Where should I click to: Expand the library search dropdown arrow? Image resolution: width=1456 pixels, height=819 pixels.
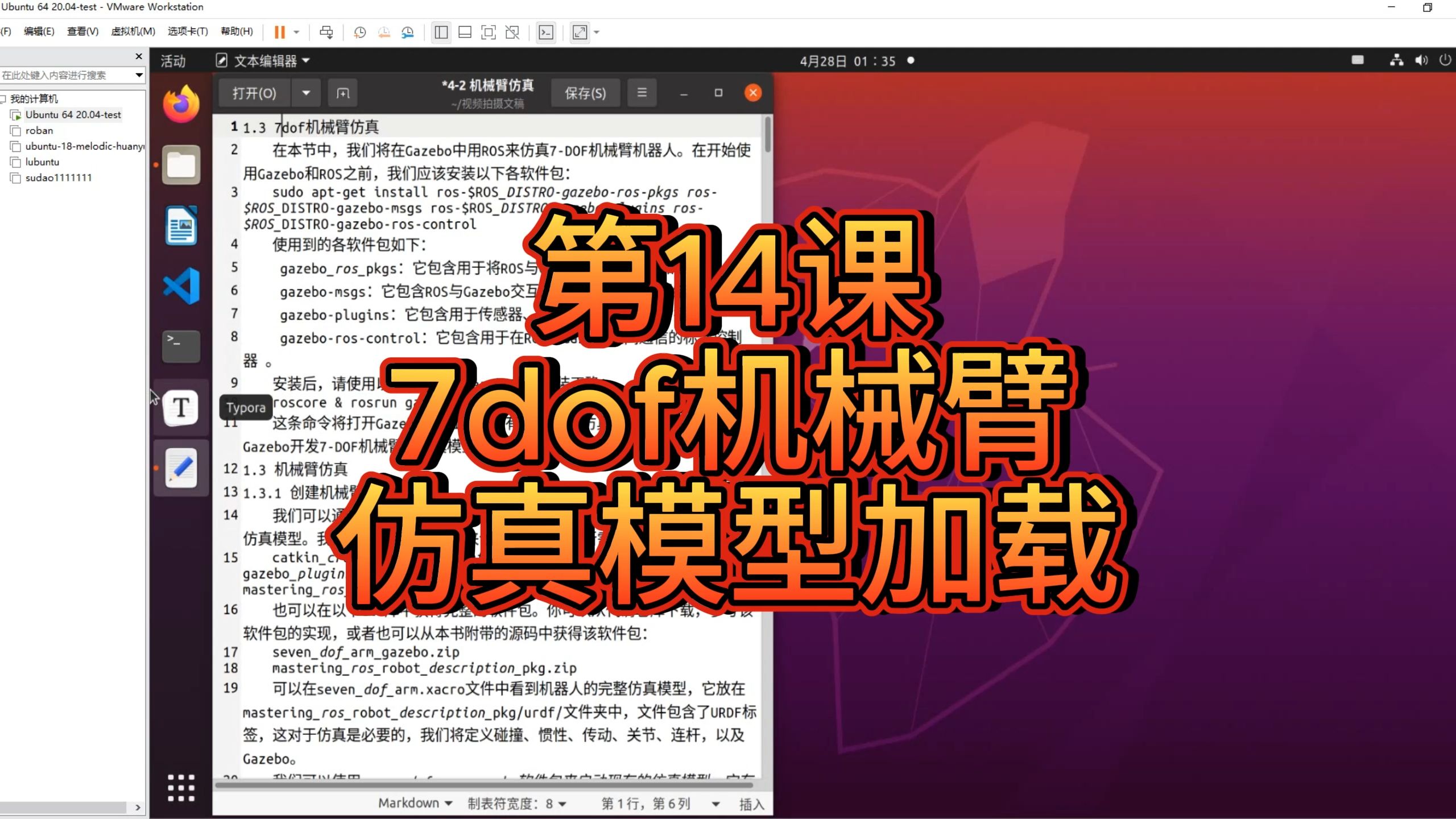(139, 75)
